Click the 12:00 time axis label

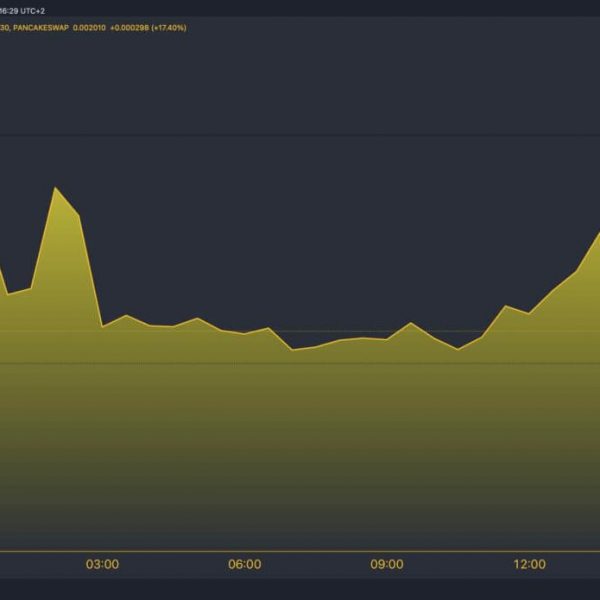530,564
